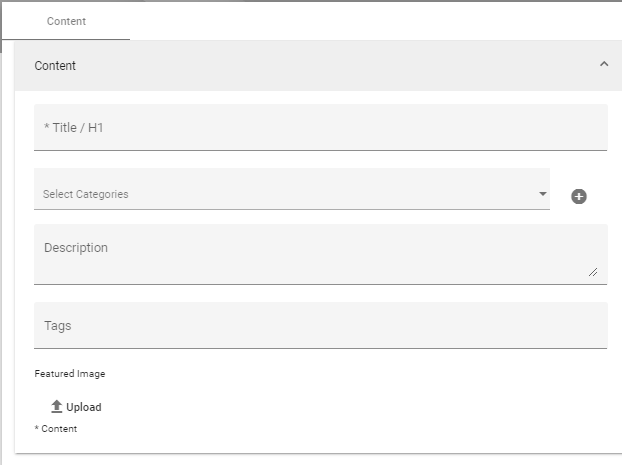Click the Content panel header title
This screenshot has height=465, width=622.
click(55, 65)
